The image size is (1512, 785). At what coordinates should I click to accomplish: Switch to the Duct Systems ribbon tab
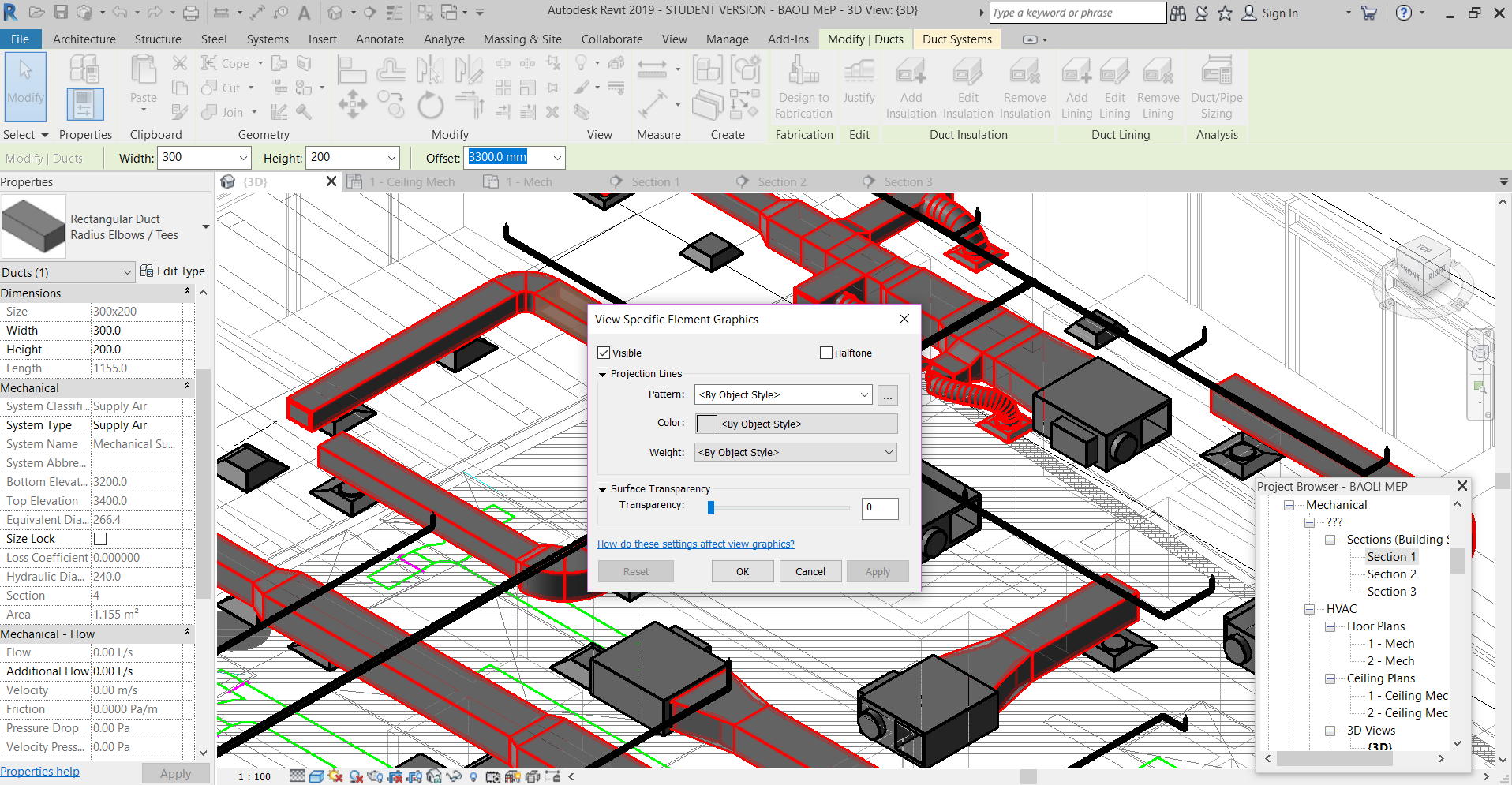coord(956,39)
